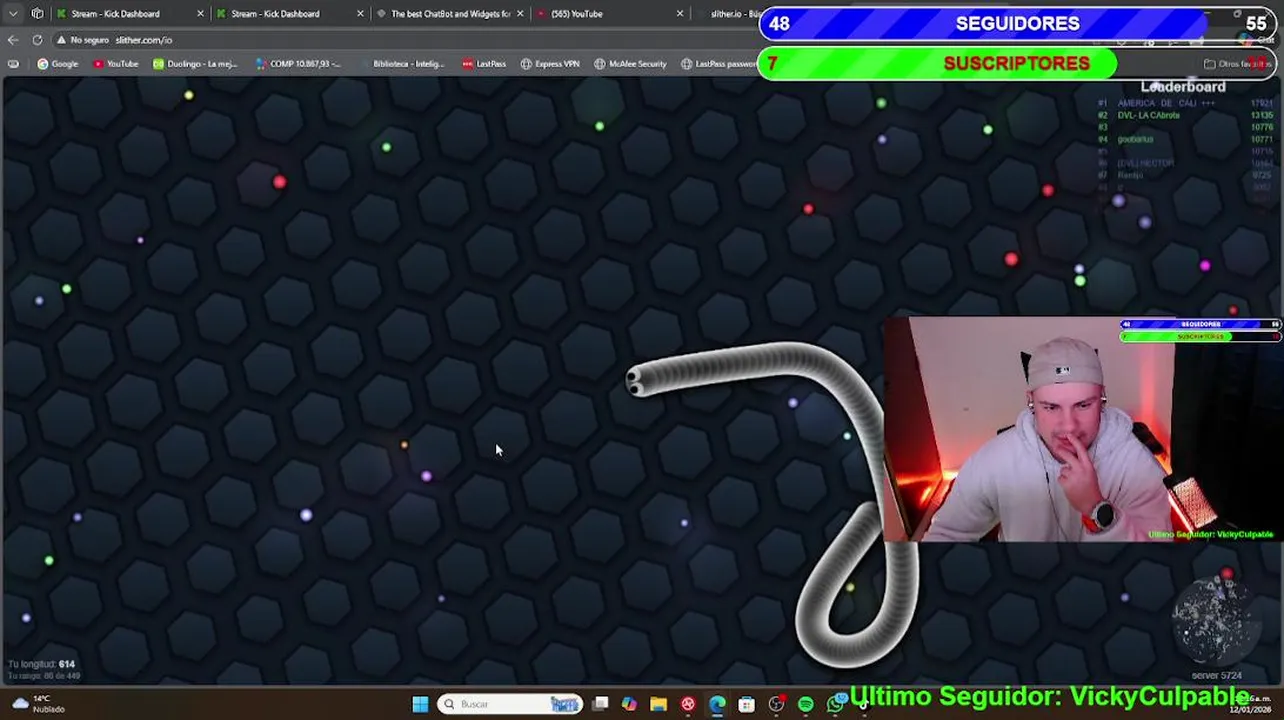The image size is (1284, 720).
Task: Open Microsoft Store from the taskbar
Action: pos(746,704)
